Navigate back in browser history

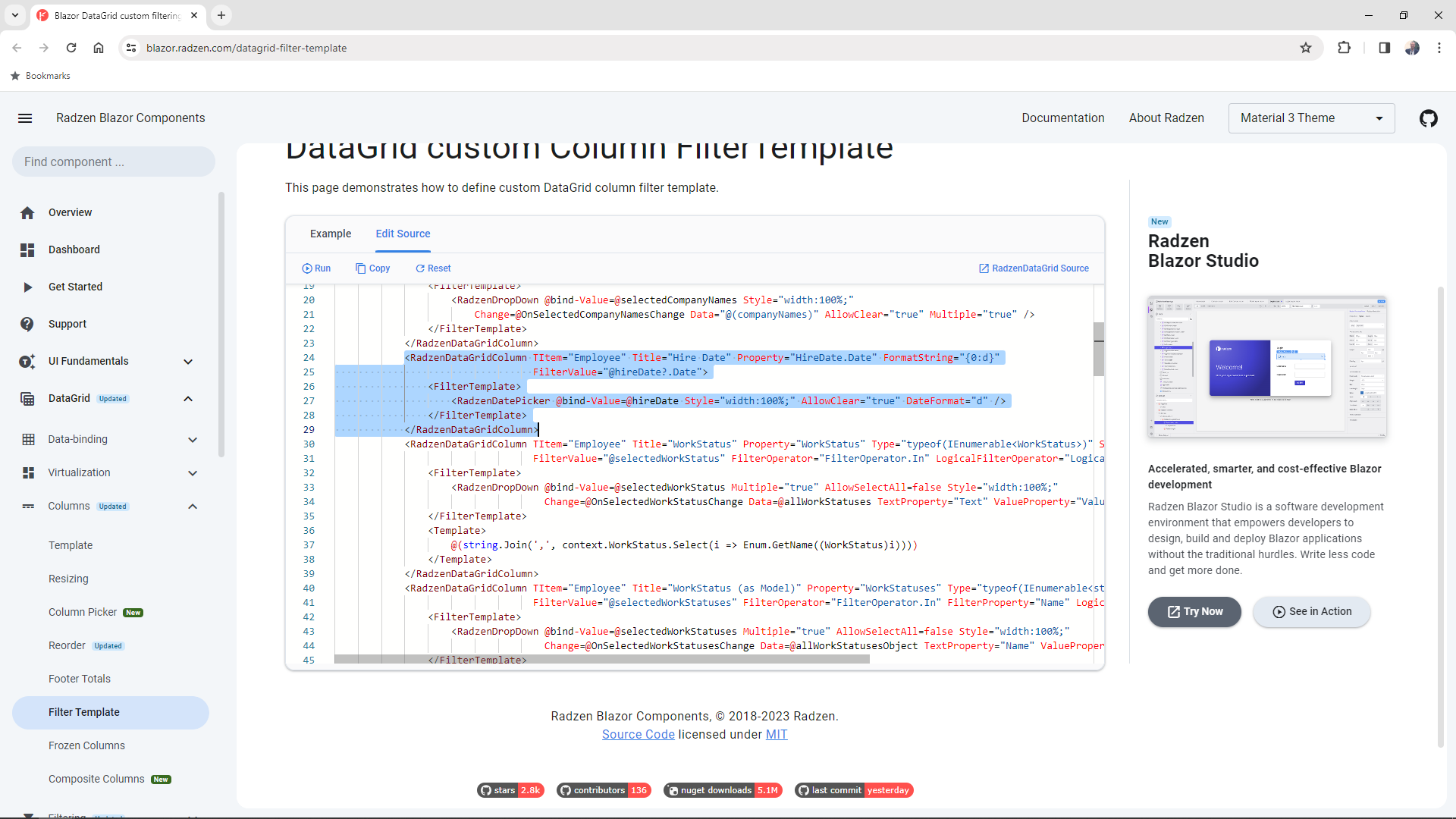point(17,48)
